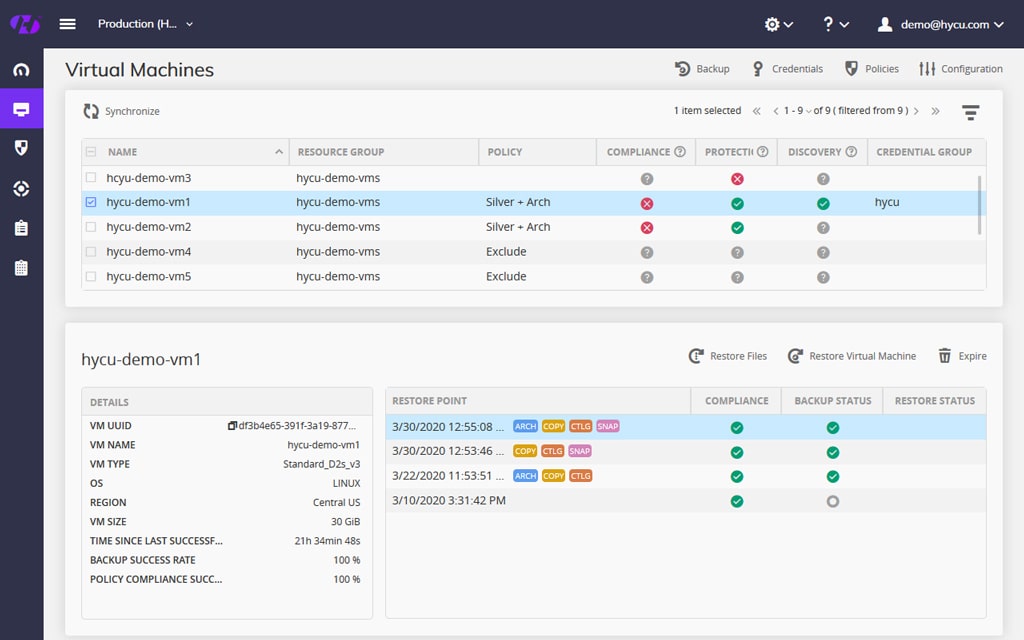Go to next page of VM list
Screen dimensions: 1024x640
tap(916, 111)
